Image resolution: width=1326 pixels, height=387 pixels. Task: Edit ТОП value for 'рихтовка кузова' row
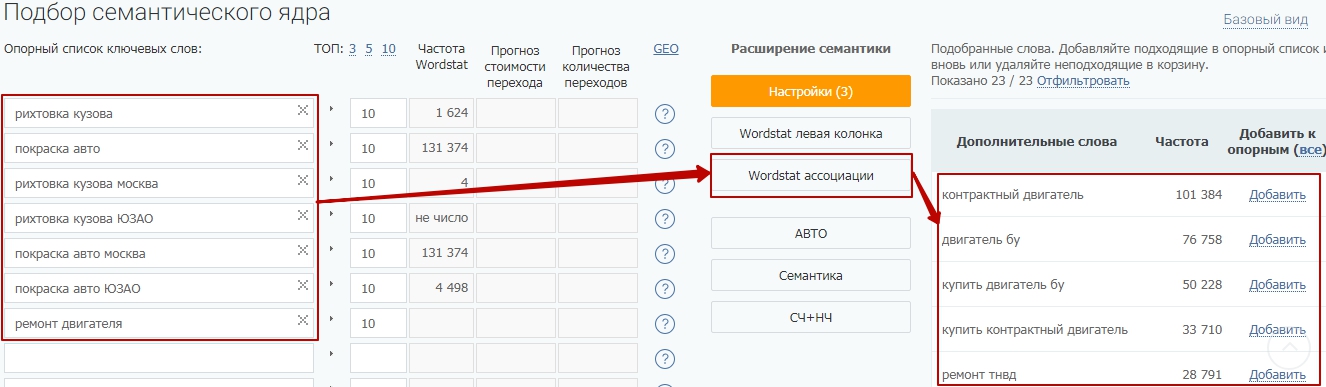[378, 114]
